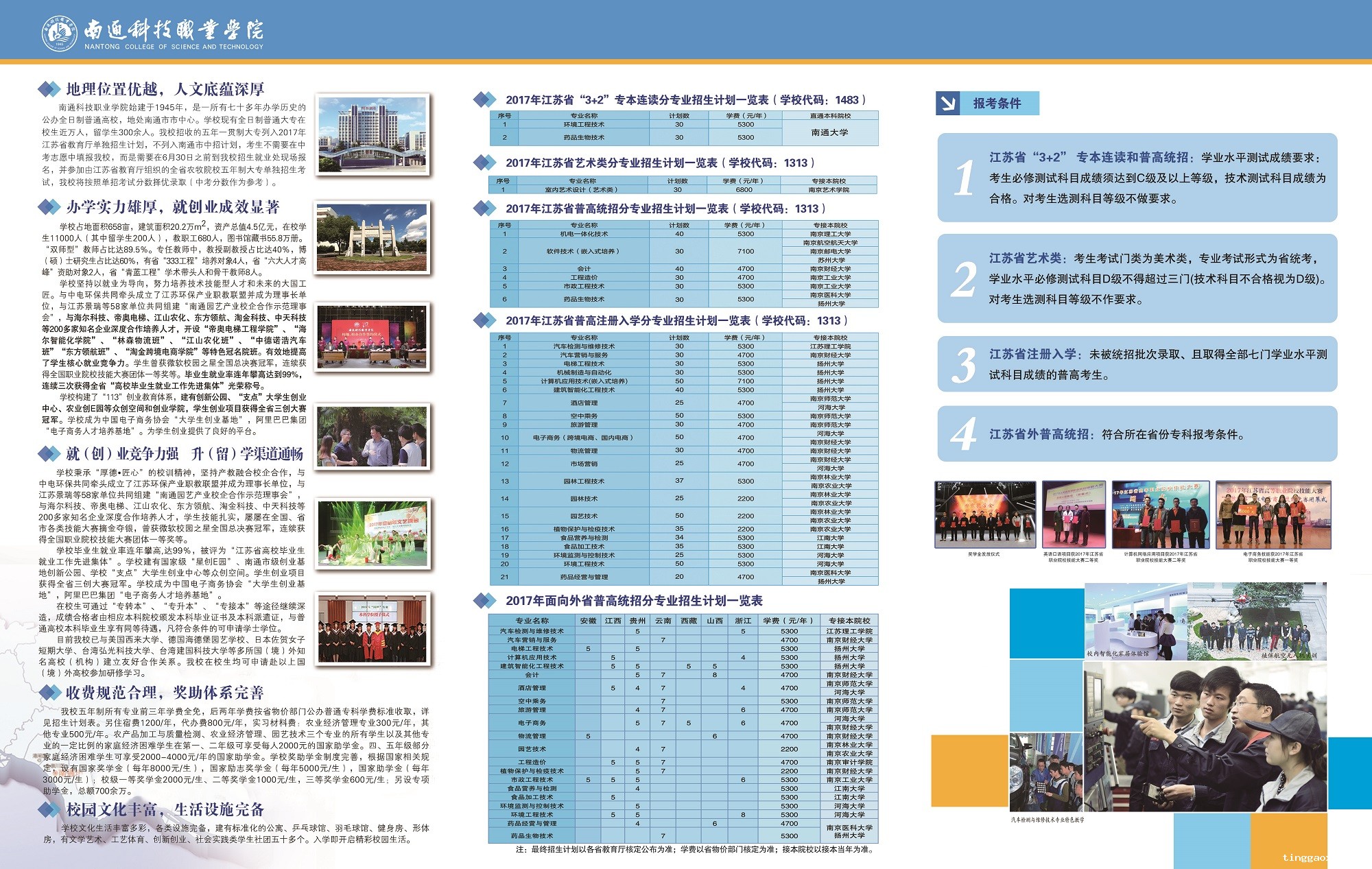
Task: Open the graduation ceremony group photo
Action: coord(372,629)
